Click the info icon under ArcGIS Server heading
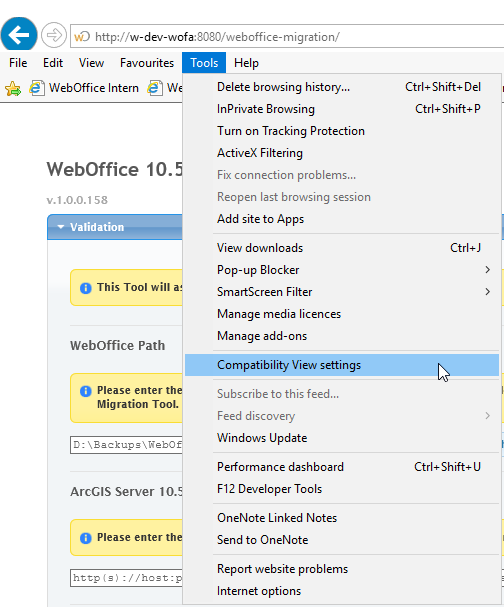Viewport: 504px width, 607px height. [x=86, y=538]
